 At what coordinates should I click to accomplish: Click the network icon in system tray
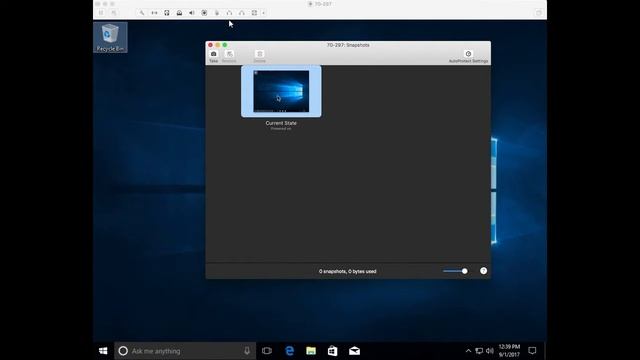pos(479,351)
